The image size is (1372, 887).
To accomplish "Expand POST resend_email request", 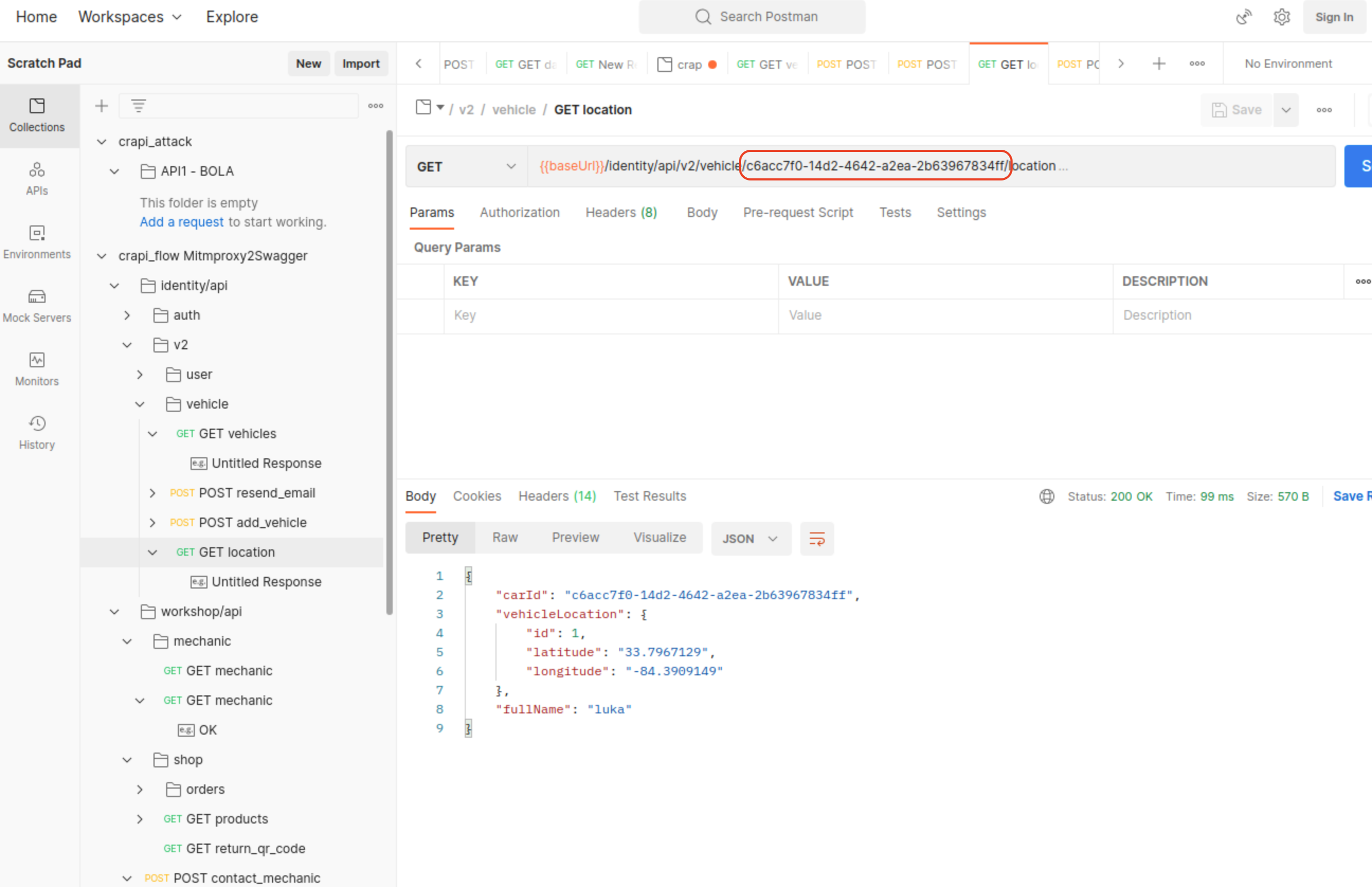I will (152, 493).
